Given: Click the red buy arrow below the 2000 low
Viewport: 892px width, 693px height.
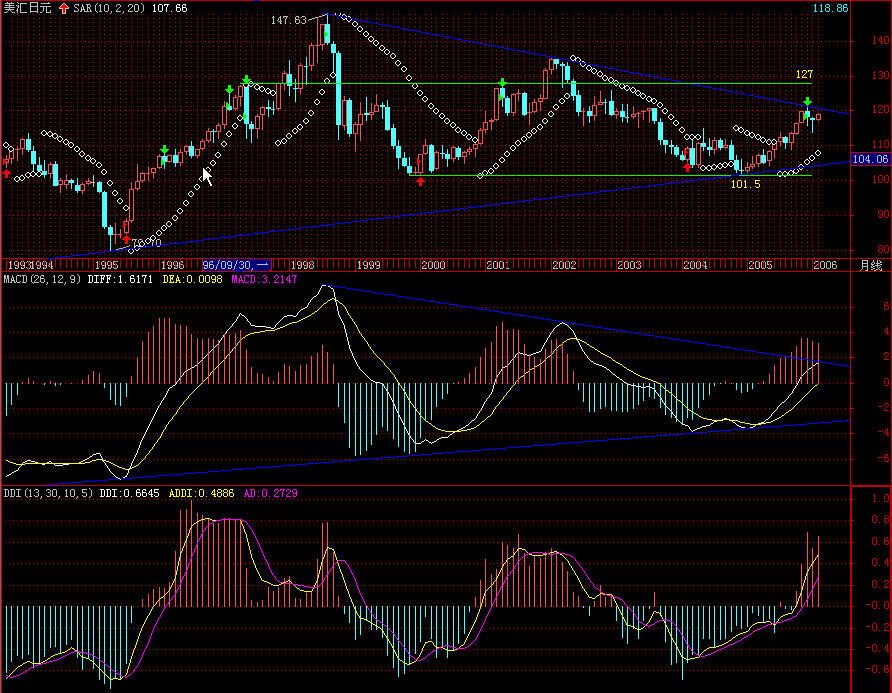Looking at the screenshot, I should click(420, 181).
